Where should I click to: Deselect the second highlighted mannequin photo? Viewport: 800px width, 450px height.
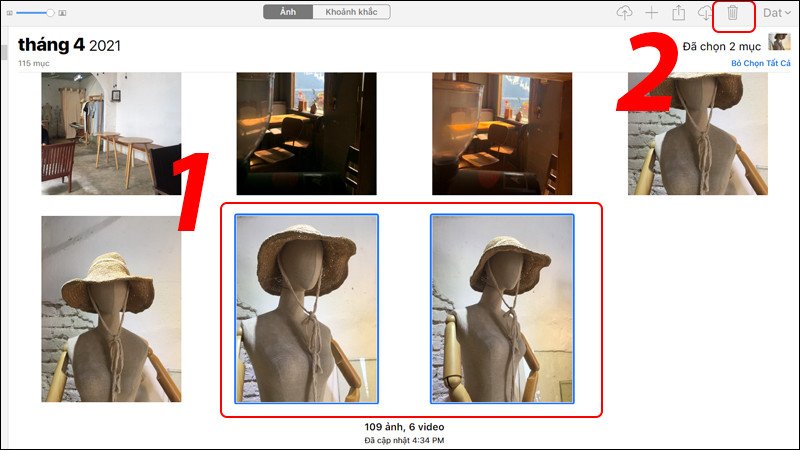pyautogui.click(x=502, y=308)
